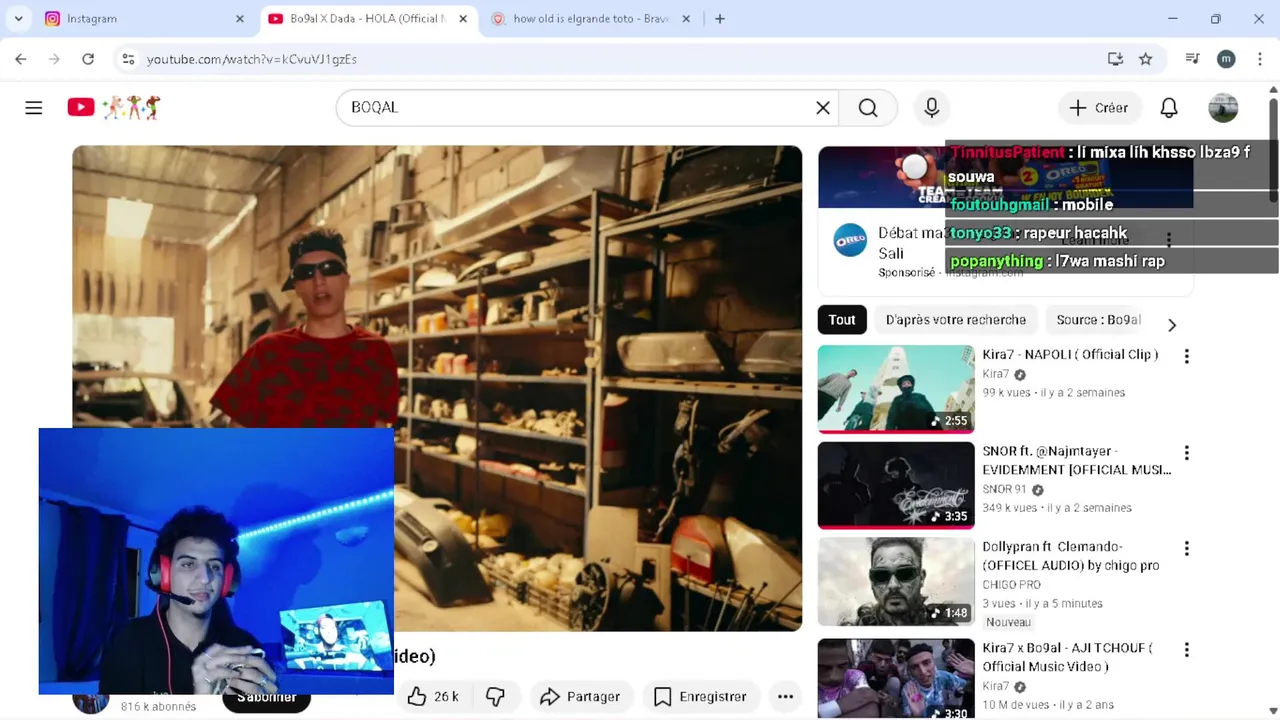
Task: Open options for Kira7 NAPOLI video
Action: [x=1186, y=356]
